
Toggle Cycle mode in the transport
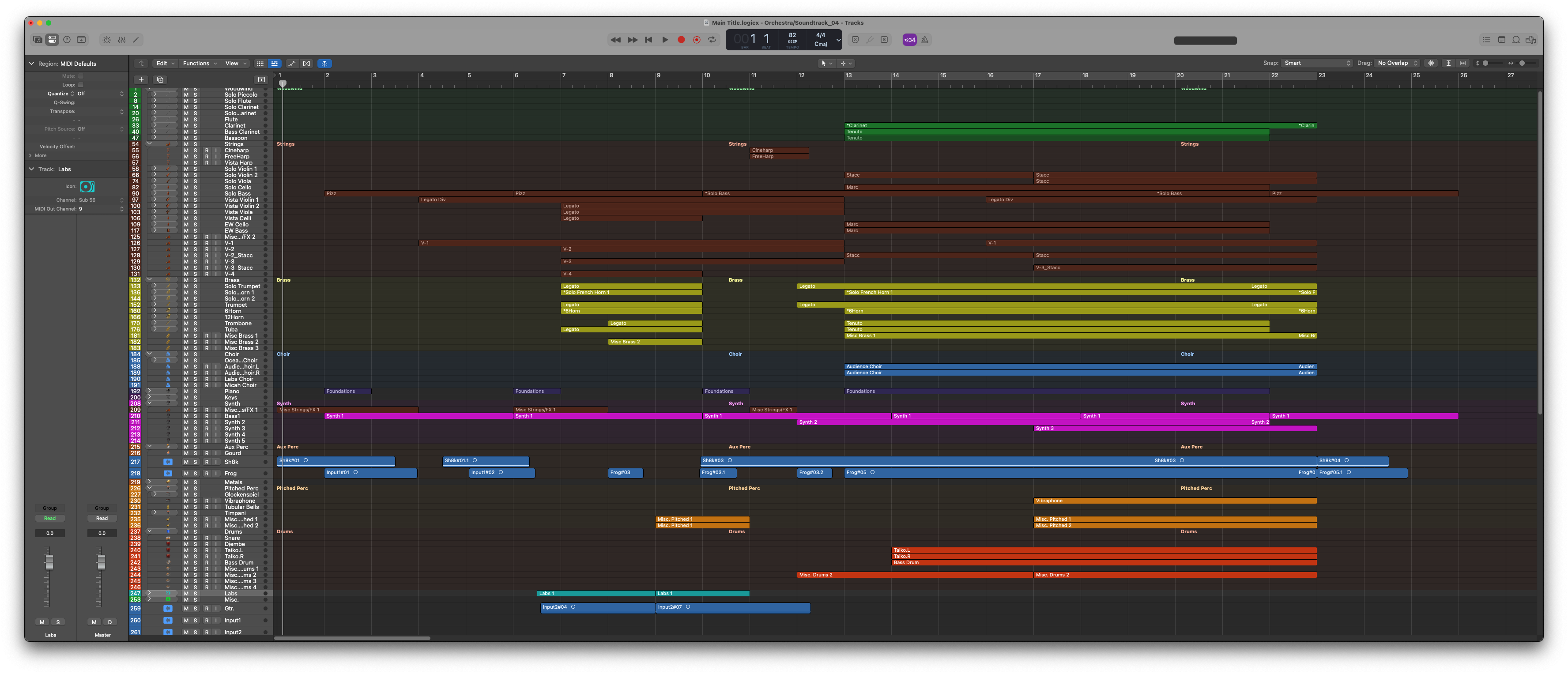pos(712,40)
